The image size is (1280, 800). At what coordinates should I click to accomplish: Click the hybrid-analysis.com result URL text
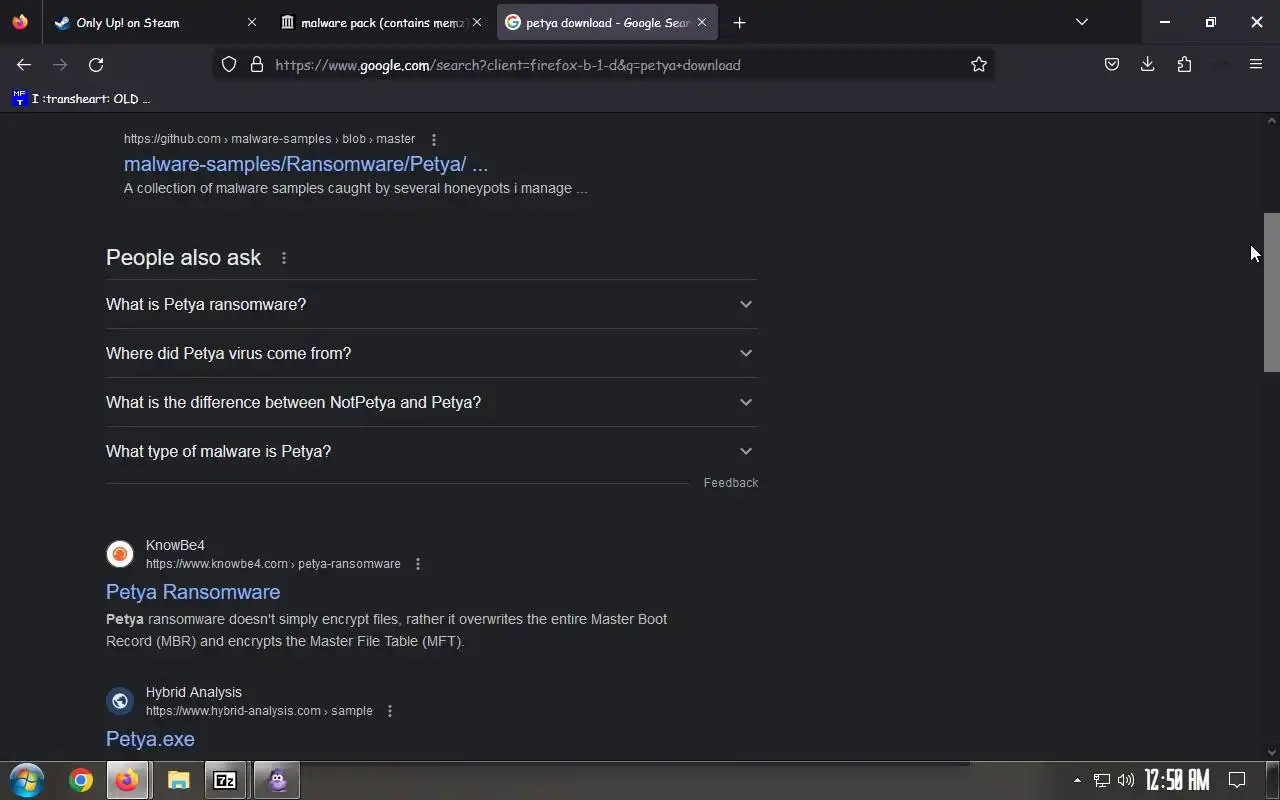[259, 711]
